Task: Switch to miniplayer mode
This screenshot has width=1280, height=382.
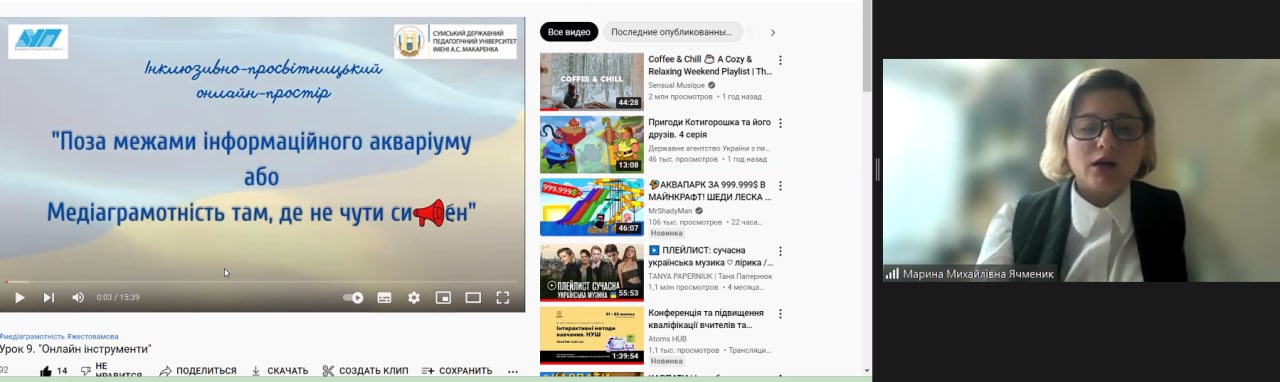Action: [443, 297]
